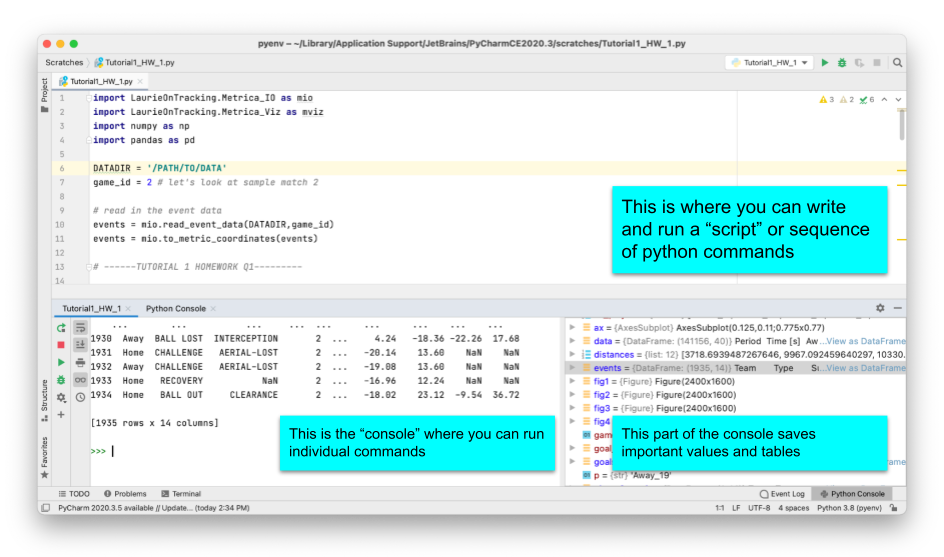This screenshot has width=944, height=557.
Task: Open tool windows quick access icon in status bar
Action: (46, 508)
